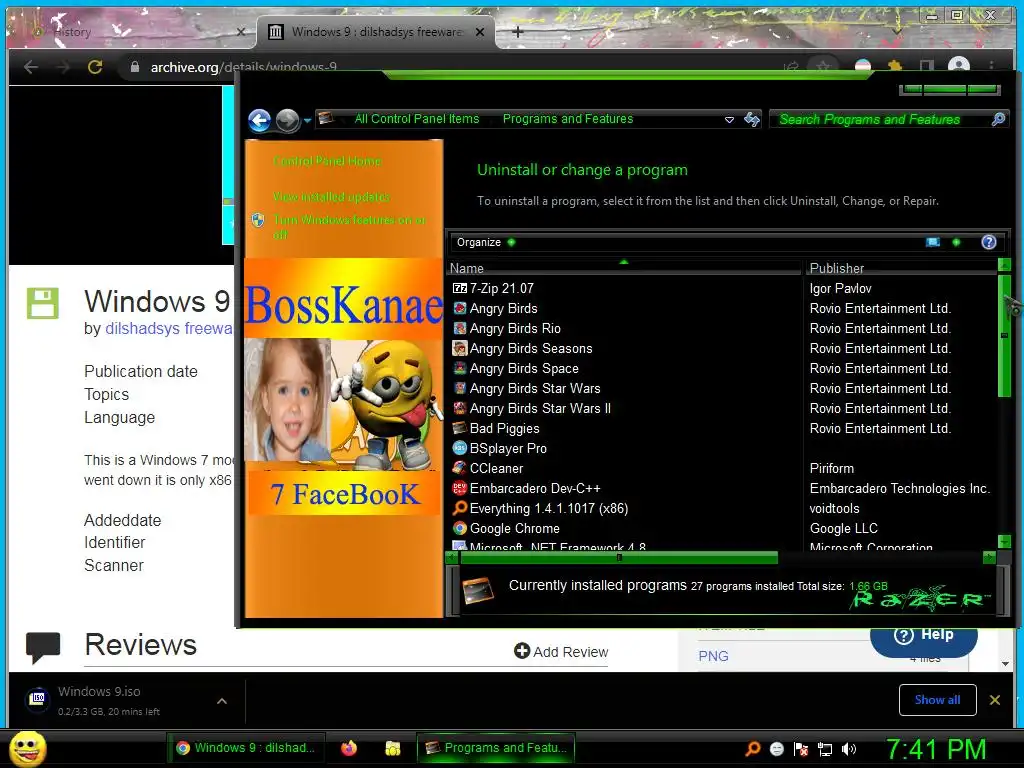Screen dimensions: 1024x768
Task: Select the Angry Birds program entry icon
Action: 460,308
